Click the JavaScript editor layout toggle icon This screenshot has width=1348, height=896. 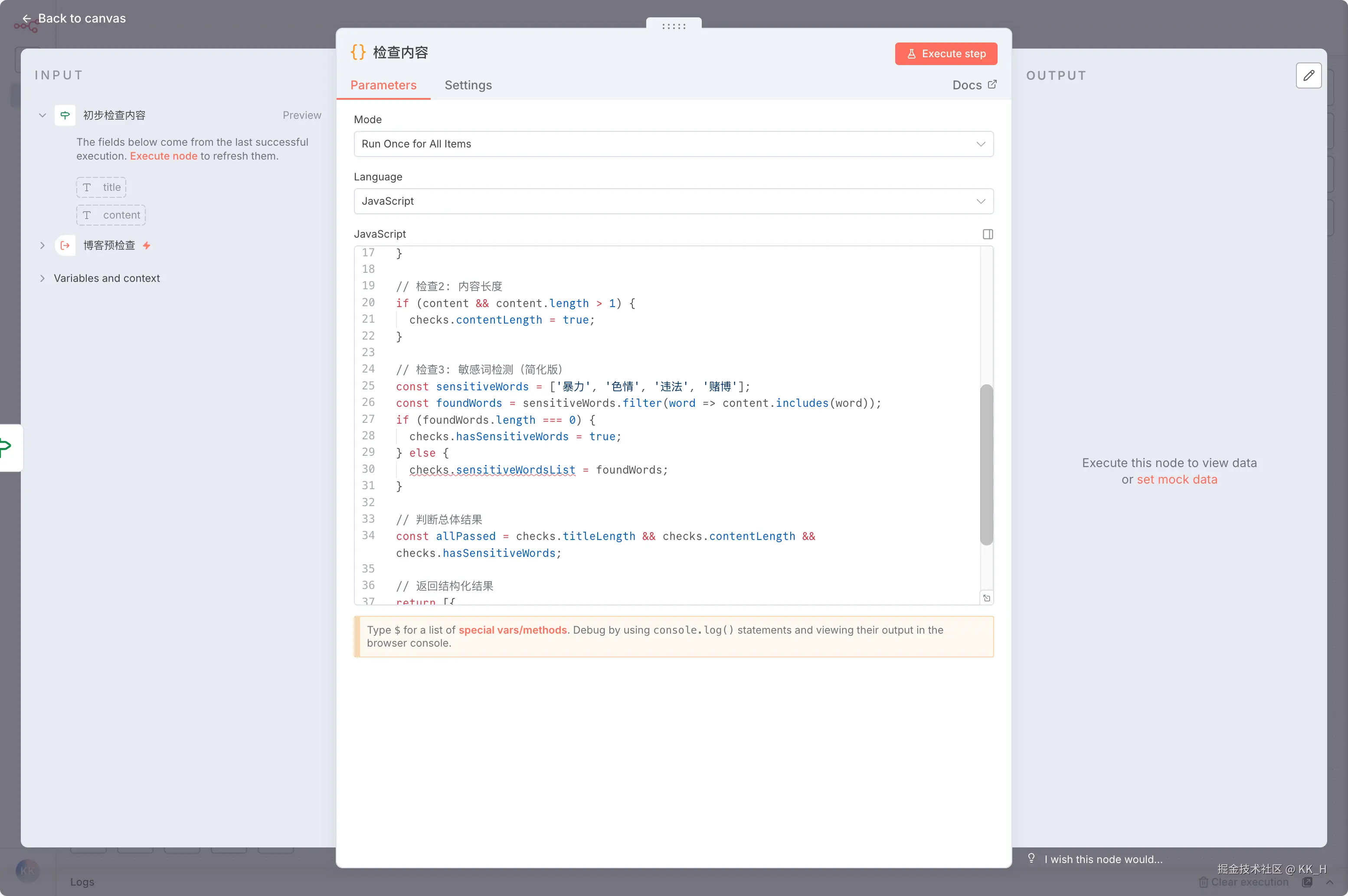coord(988,234)
